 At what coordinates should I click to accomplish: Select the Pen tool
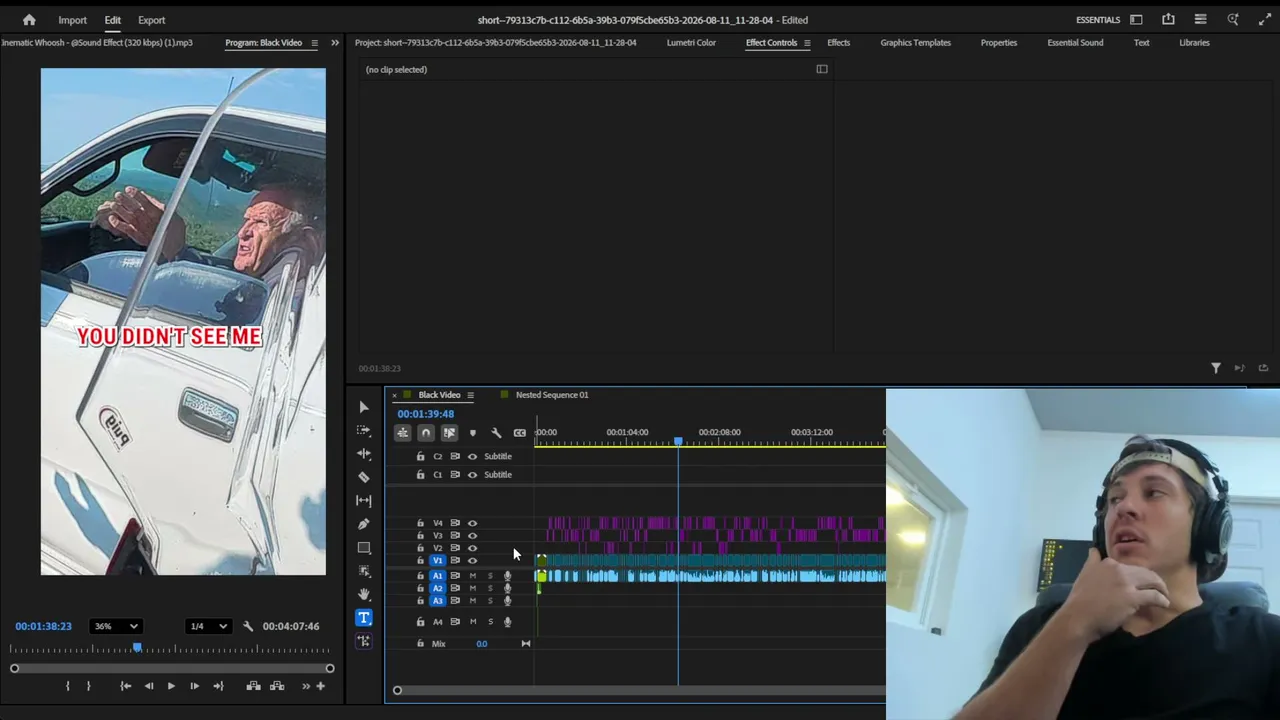click(x=364, y=524)
